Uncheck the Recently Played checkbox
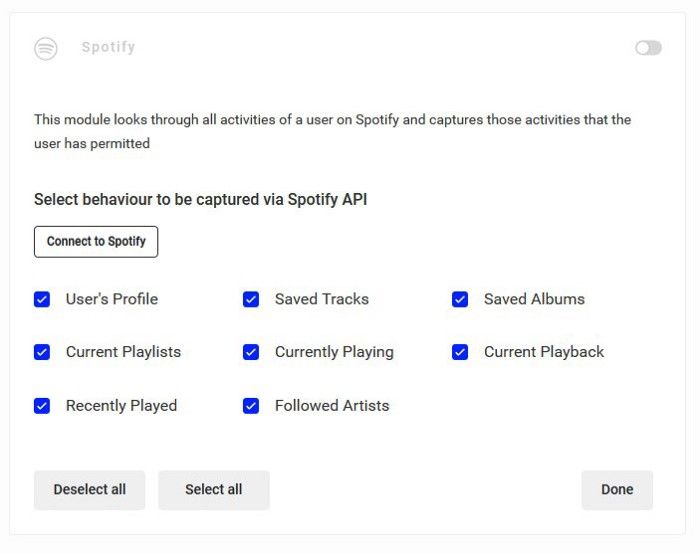Viewport: 700px width, 554px height. tap(42, 406)
